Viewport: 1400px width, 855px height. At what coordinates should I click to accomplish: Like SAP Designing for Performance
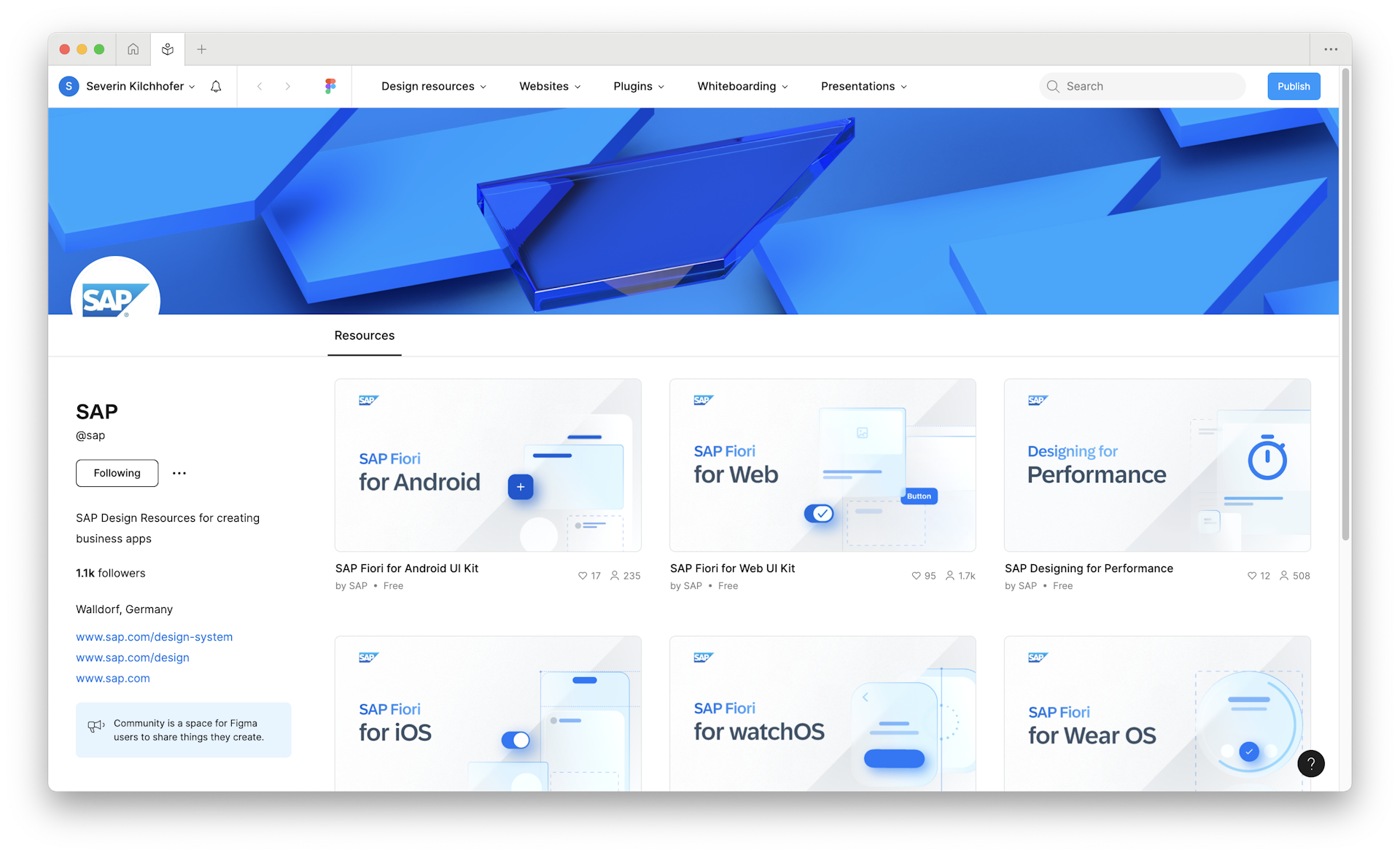pyautogui.click(x=1252, y=576)
